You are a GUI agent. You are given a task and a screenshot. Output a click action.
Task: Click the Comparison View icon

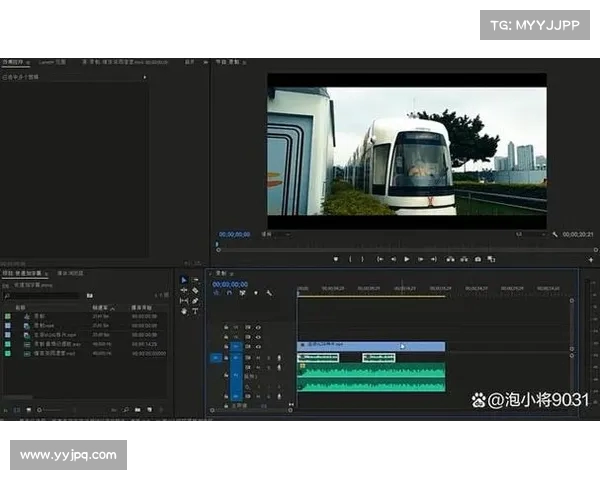pos(491,259)
